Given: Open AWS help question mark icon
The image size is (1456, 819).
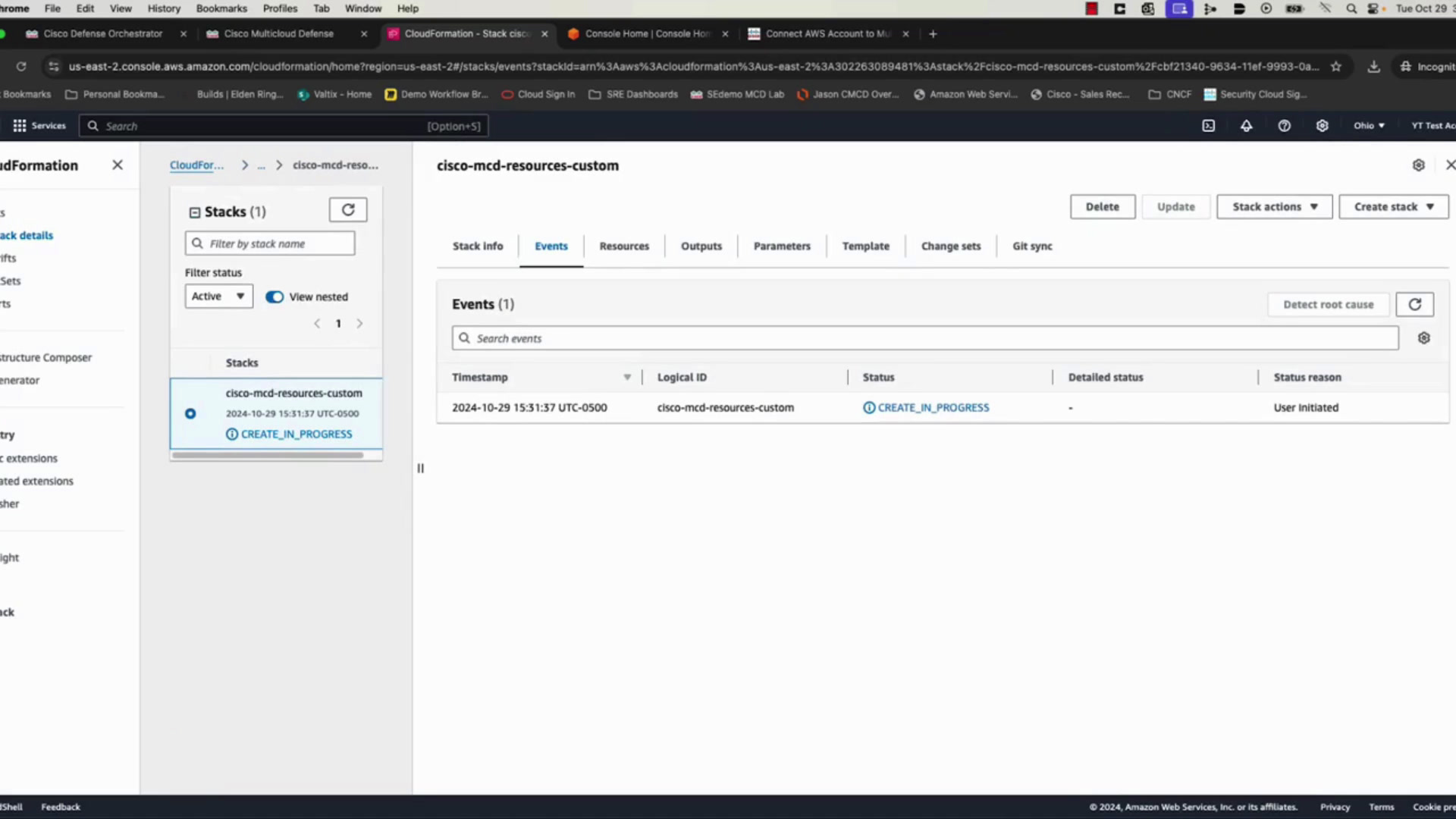Looking at the screenshot, I should click(1285, 126).
